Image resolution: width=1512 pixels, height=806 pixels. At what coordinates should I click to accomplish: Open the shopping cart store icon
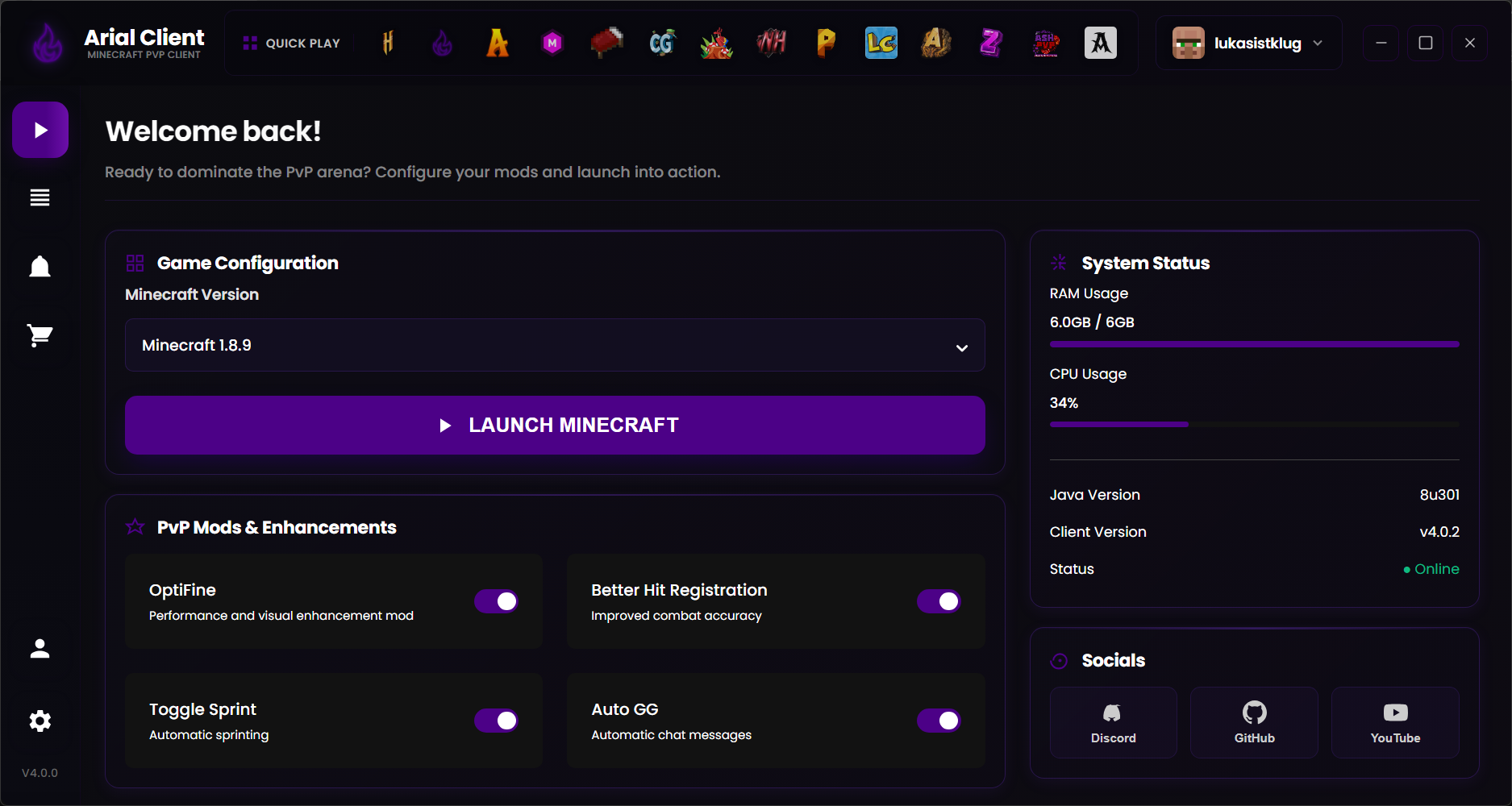[40, 335]
